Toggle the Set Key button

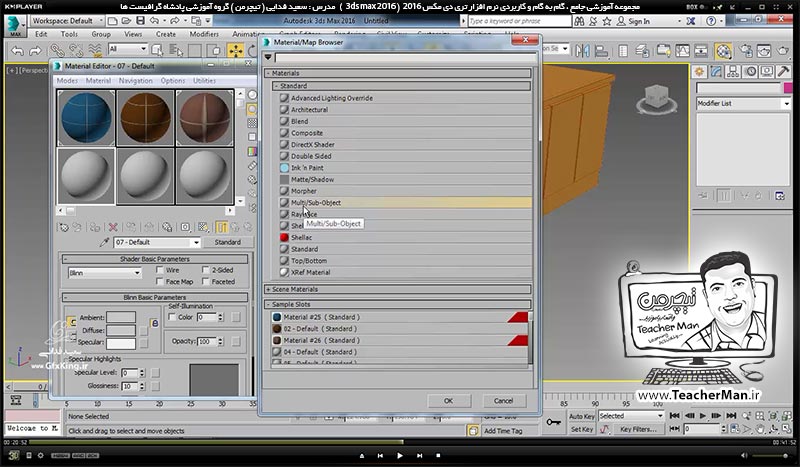581,429
